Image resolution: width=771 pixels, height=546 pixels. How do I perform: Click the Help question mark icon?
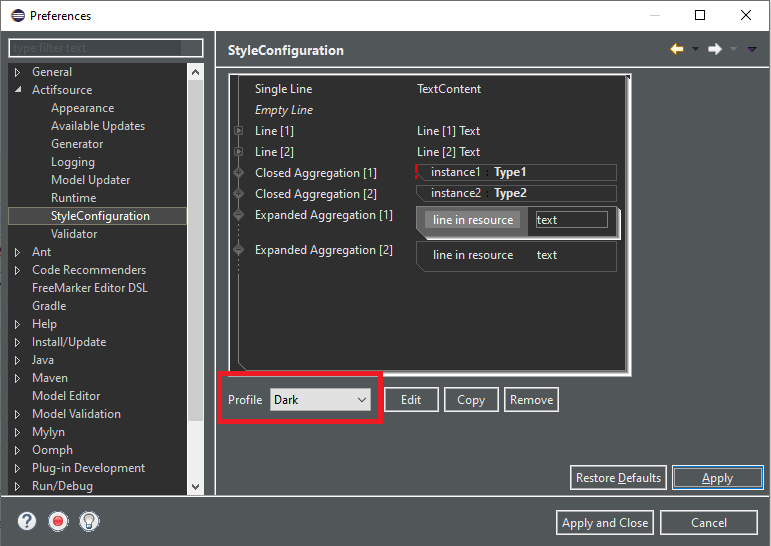click(x=27, y=521)
